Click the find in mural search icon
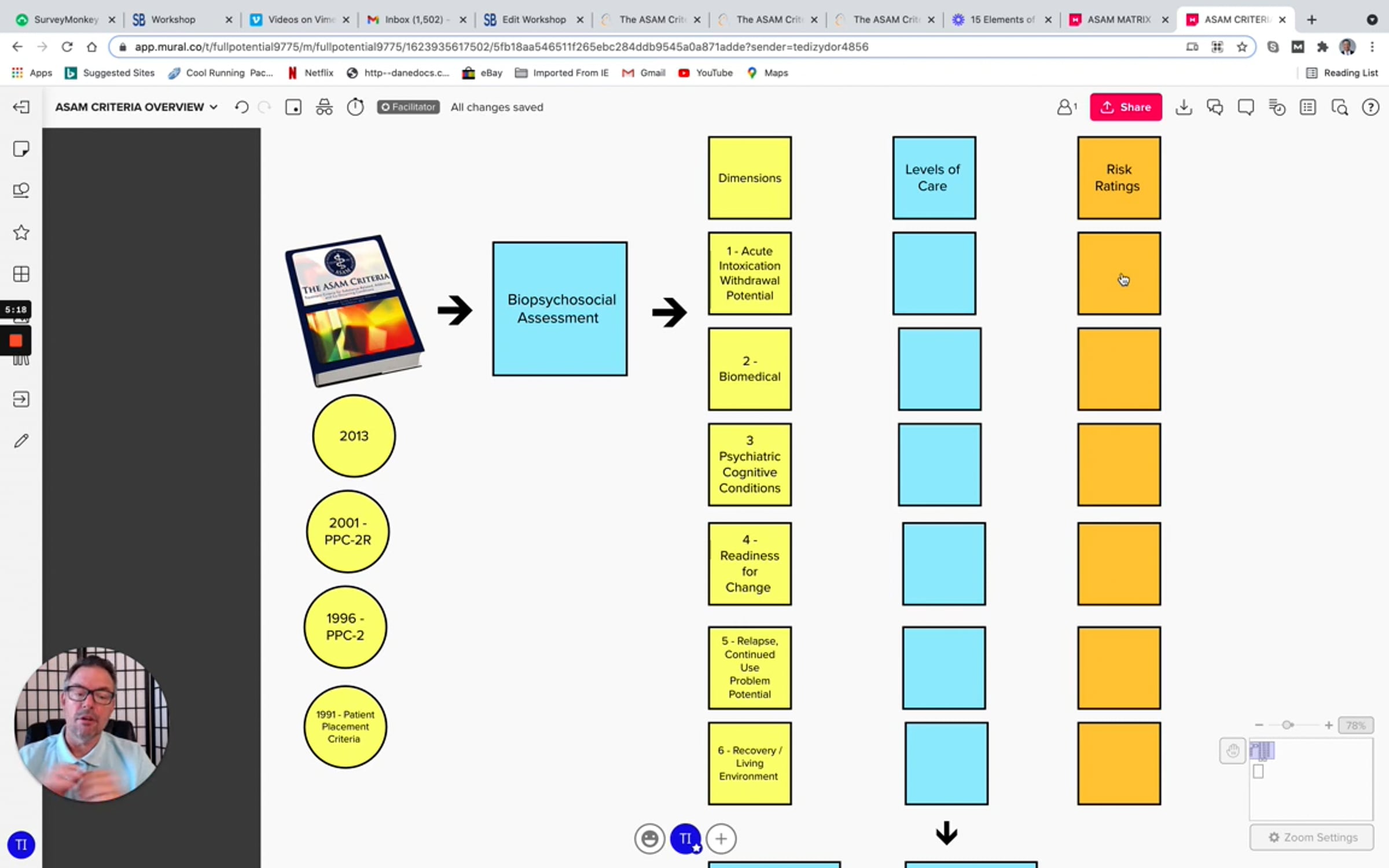The height and width of the screenshot is (868, 1389). pos(1339,107)
